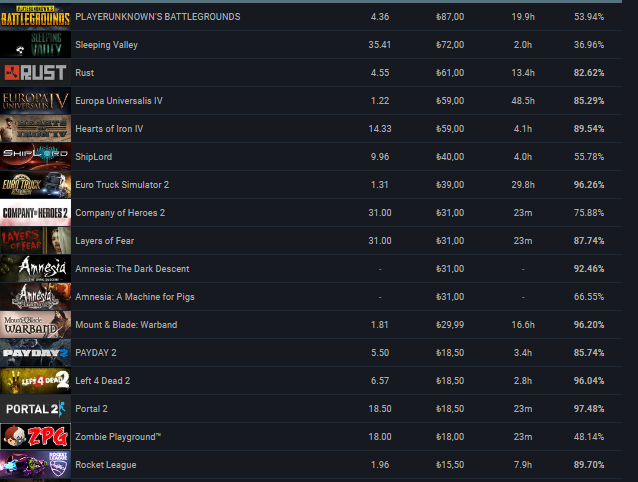638x482 pixels.
Task: Select the 18.00 value for Zombie Playground
Action: tap(380, 437)
